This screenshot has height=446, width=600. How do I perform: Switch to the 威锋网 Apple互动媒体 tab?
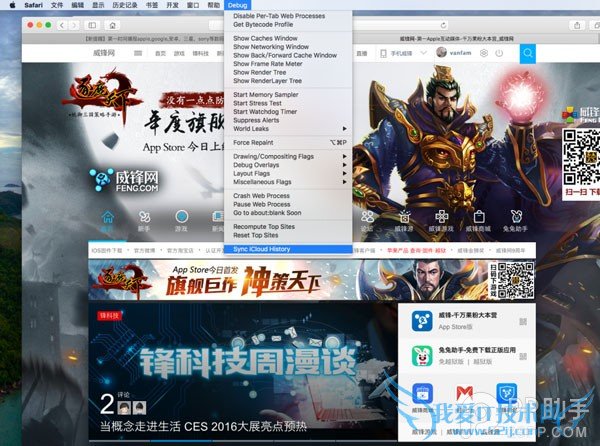point(457,39)
